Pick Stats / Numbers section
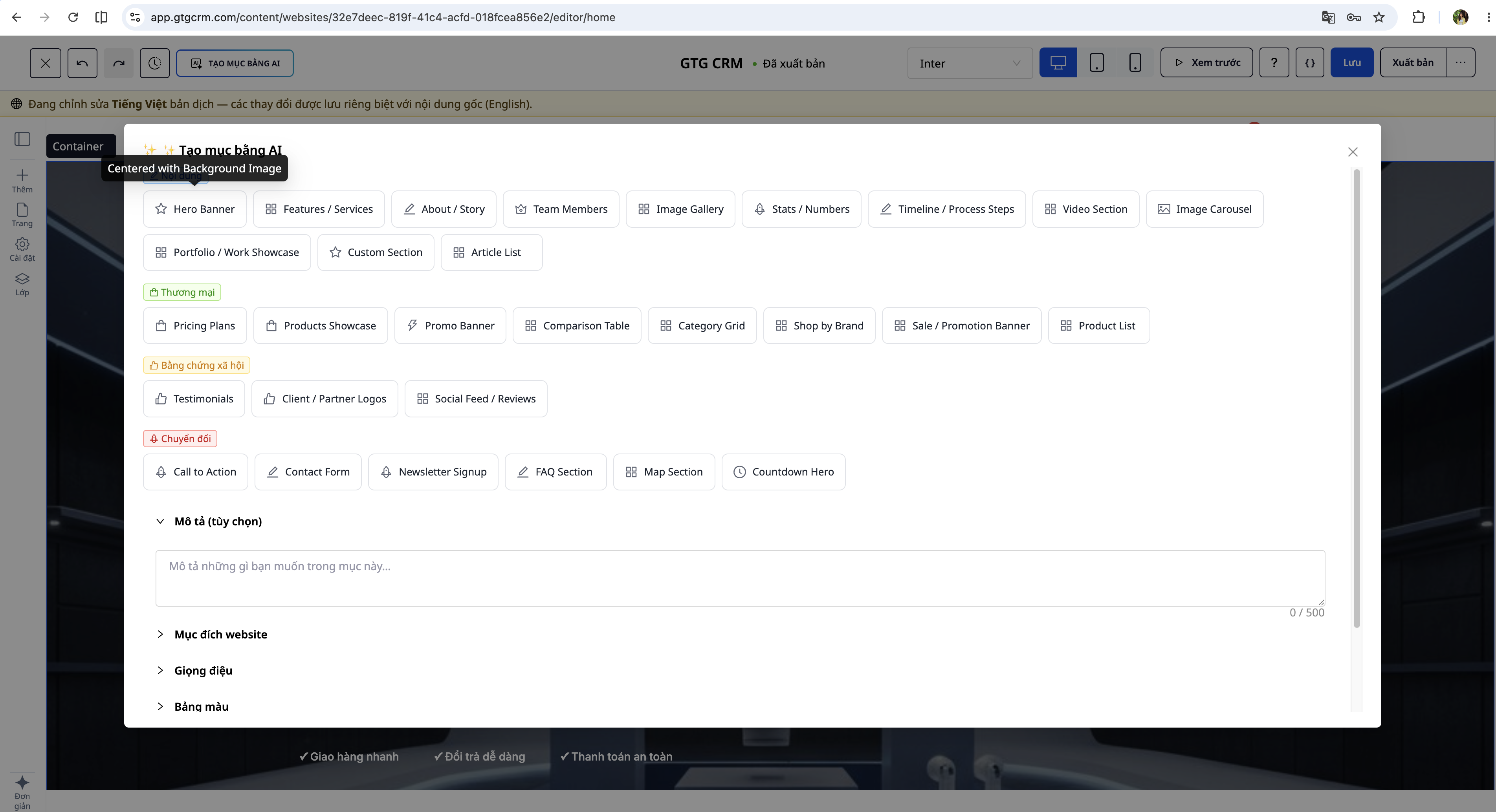 [x=801, y=209]
